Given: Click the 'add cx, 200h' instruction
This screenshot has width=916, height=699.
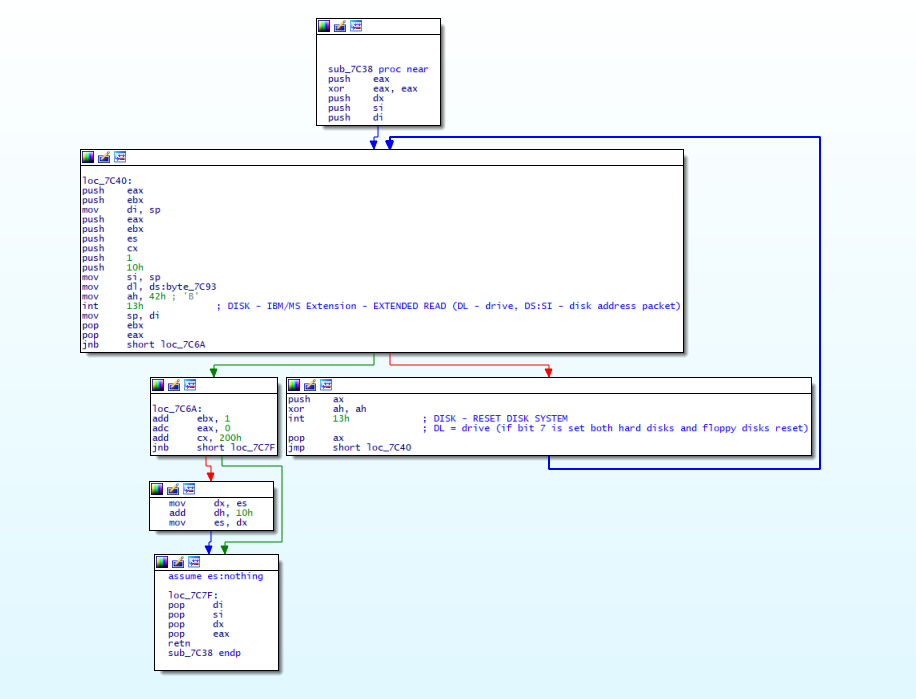Looking at the screenshot, I should [197, 438].
